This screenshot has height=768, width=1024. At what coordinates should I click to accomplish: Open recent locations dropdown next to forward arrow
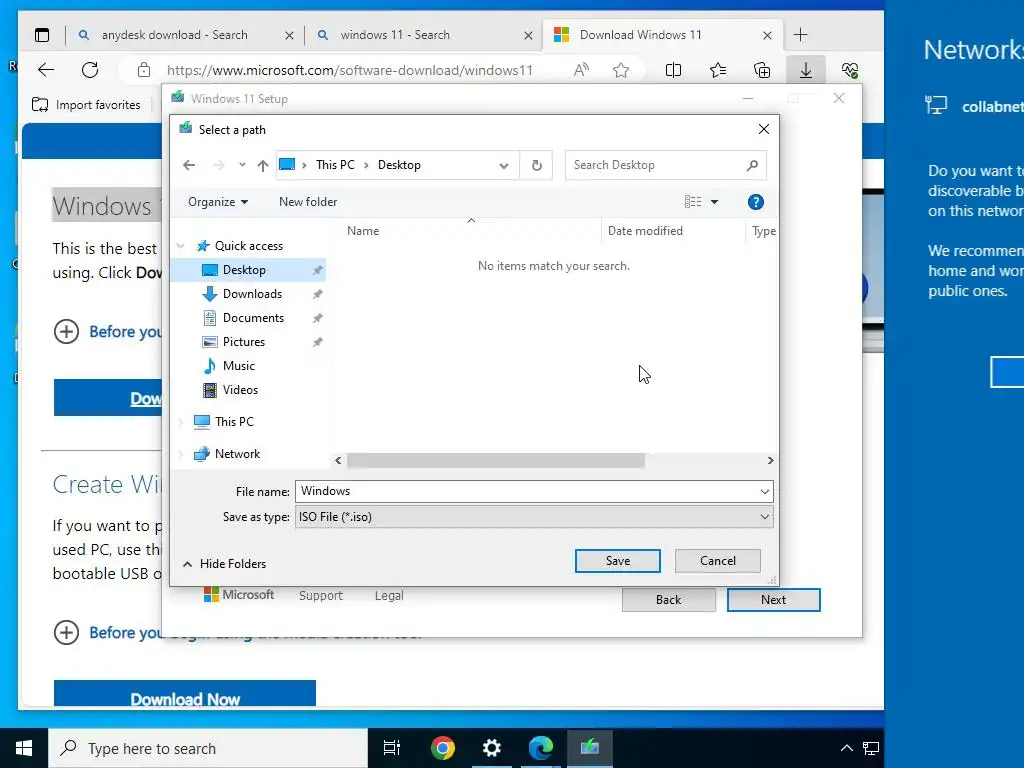242,165
